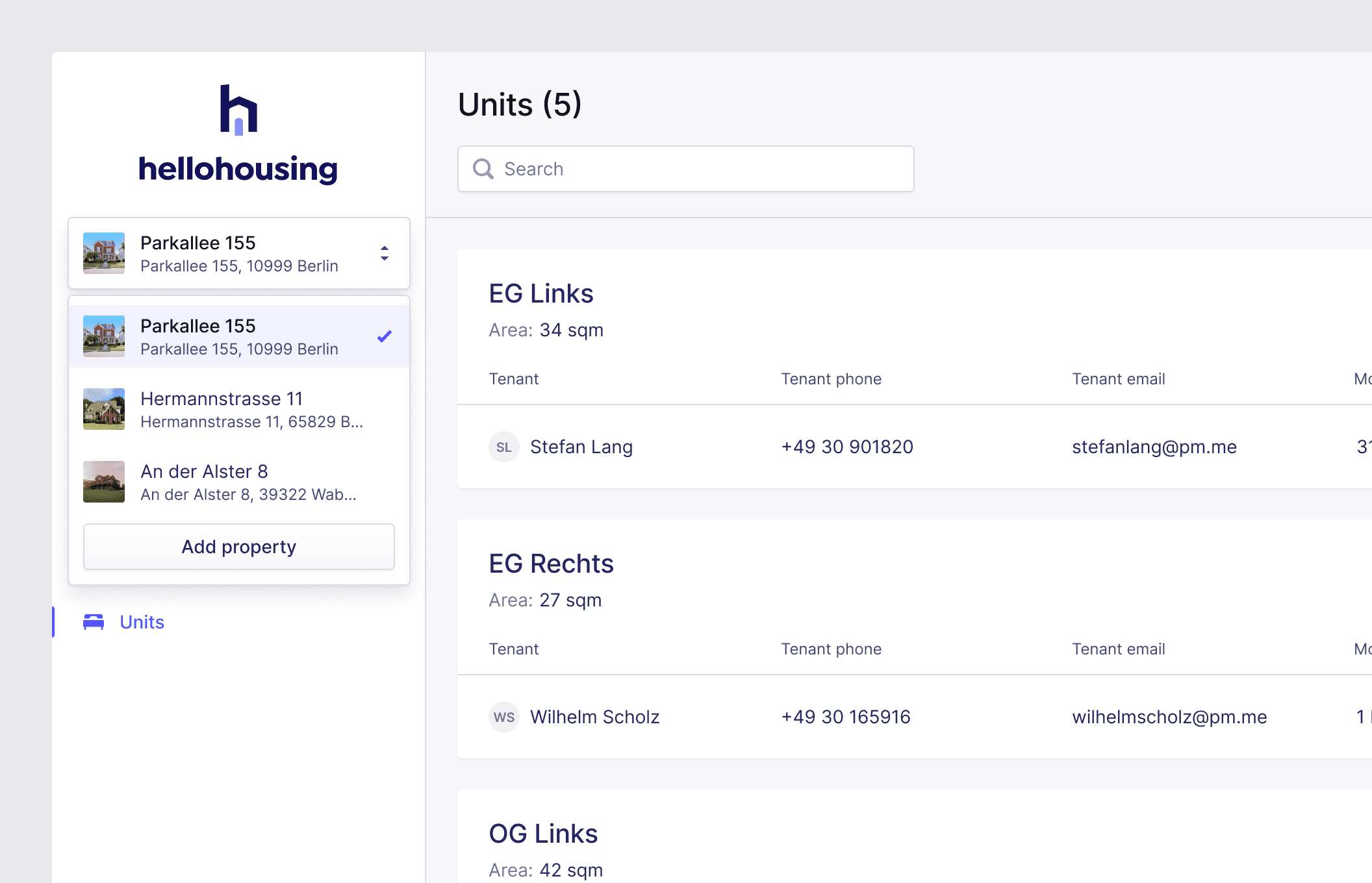This screenshot has height=883, width=1372.
Task: Click the WS avatar for Wilhelm Scholz
Action: click(503, 717)
